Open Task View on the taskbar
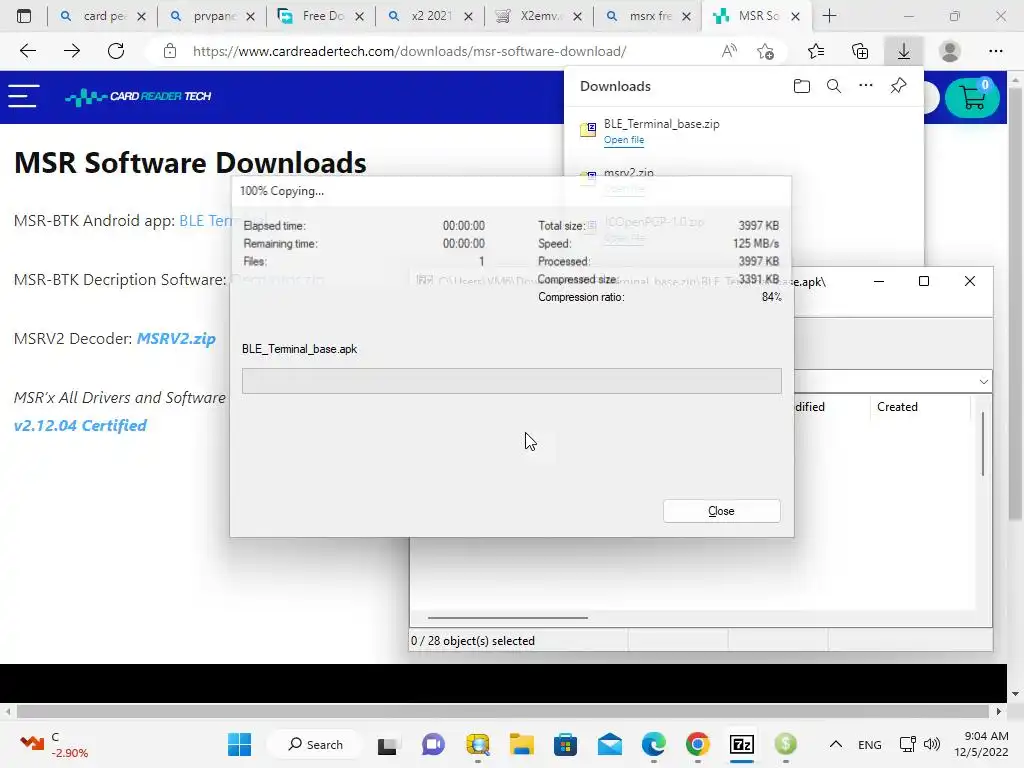Screen dimensions: 1024x768 (387, 745)
